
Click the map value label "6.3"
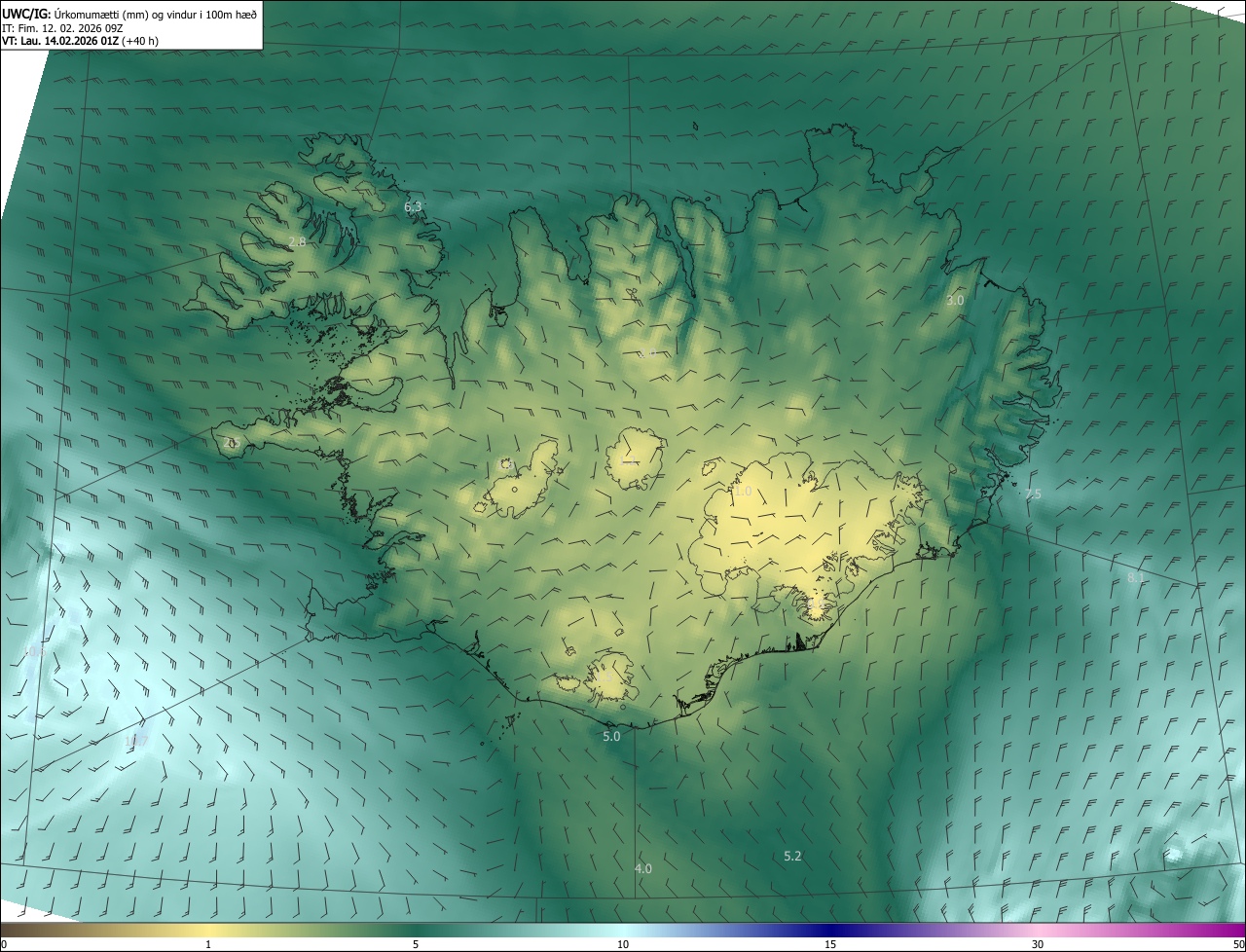click(x=414, y=206)
